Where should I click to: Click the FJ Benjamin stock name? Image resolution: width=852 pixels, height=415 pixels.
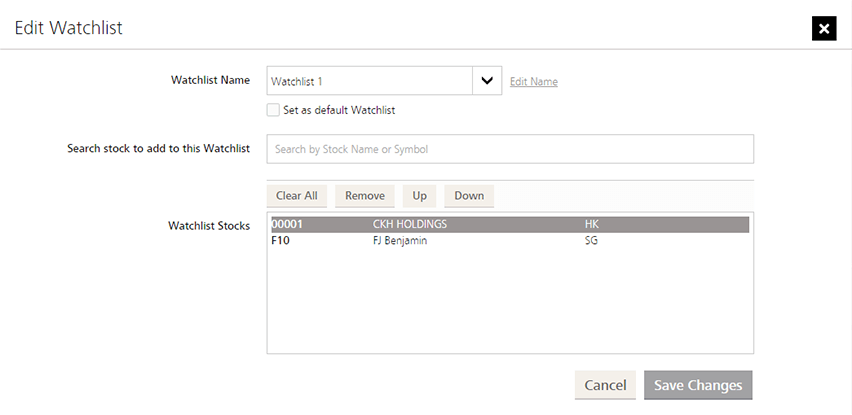pos(400,241)
